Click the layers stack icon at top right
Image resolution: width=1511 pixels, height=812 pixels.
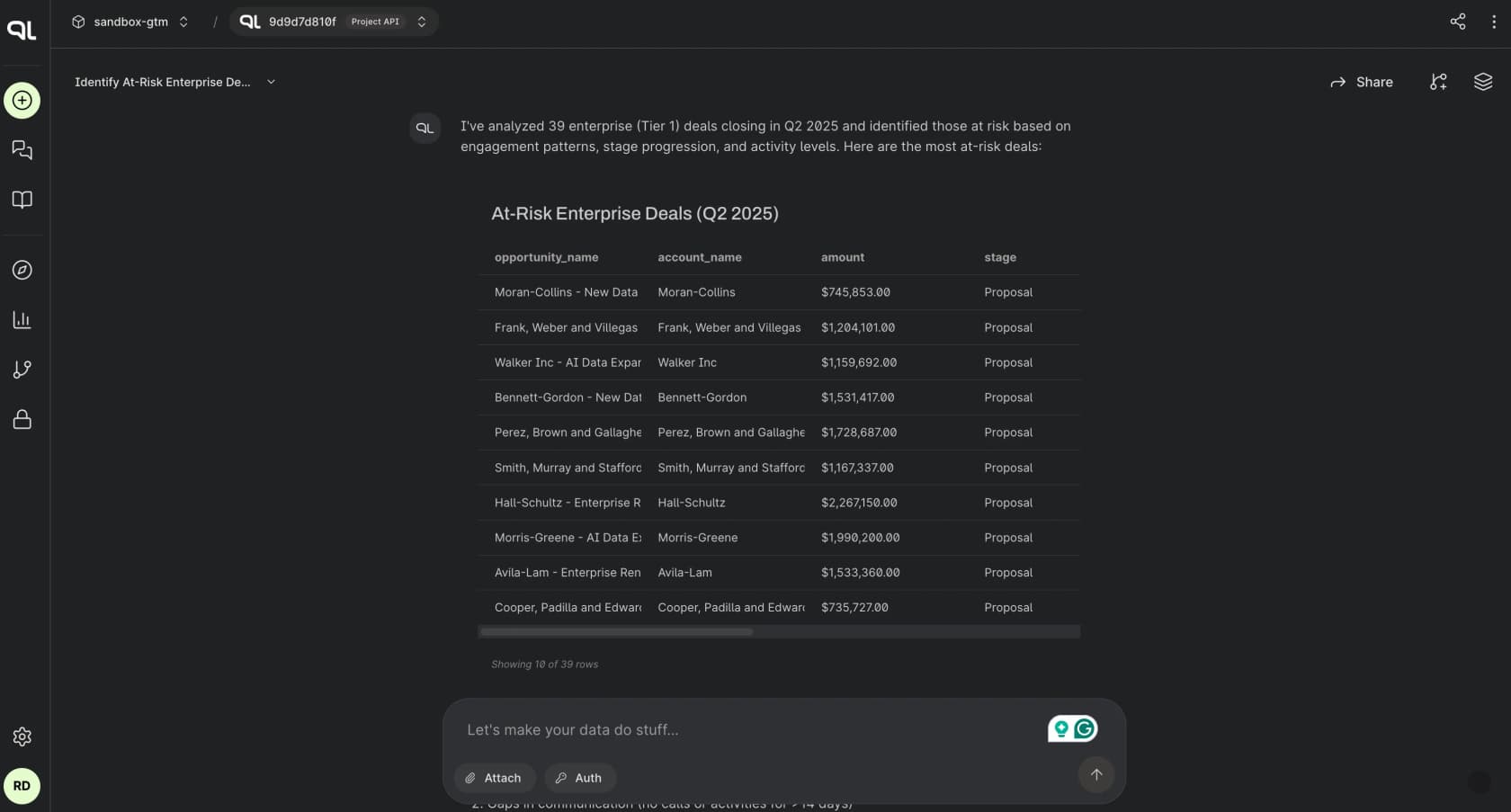click(x=1483, y=82)
